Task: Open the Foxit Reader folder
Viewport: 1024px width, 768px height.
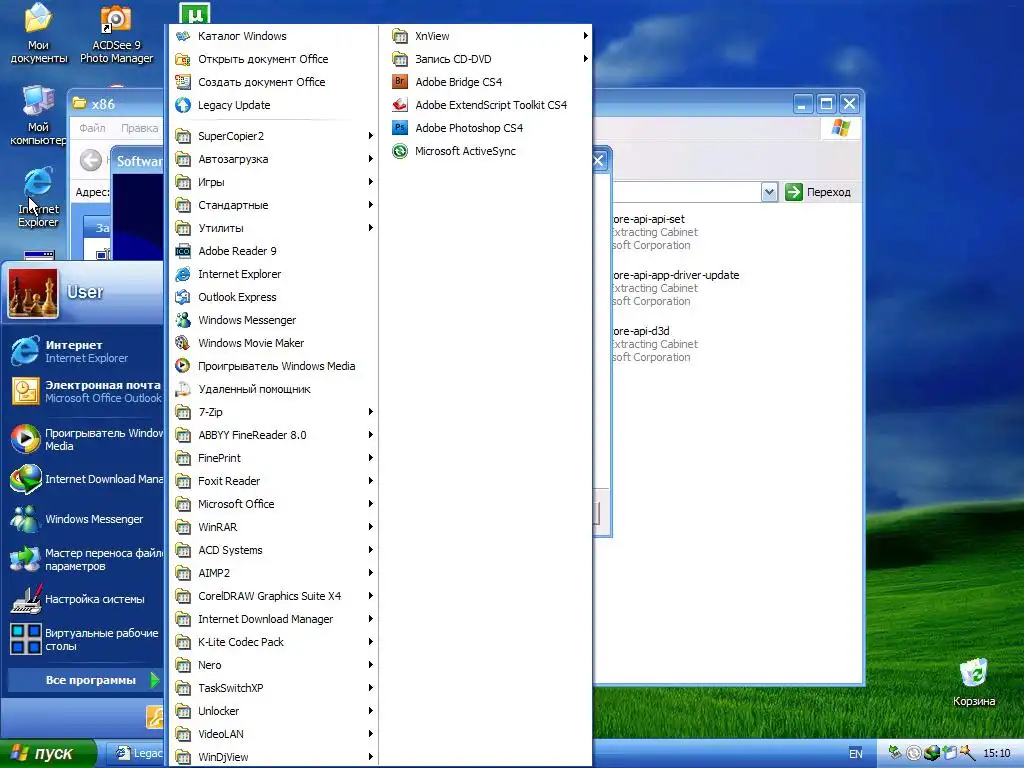Action: click(274, 481)
